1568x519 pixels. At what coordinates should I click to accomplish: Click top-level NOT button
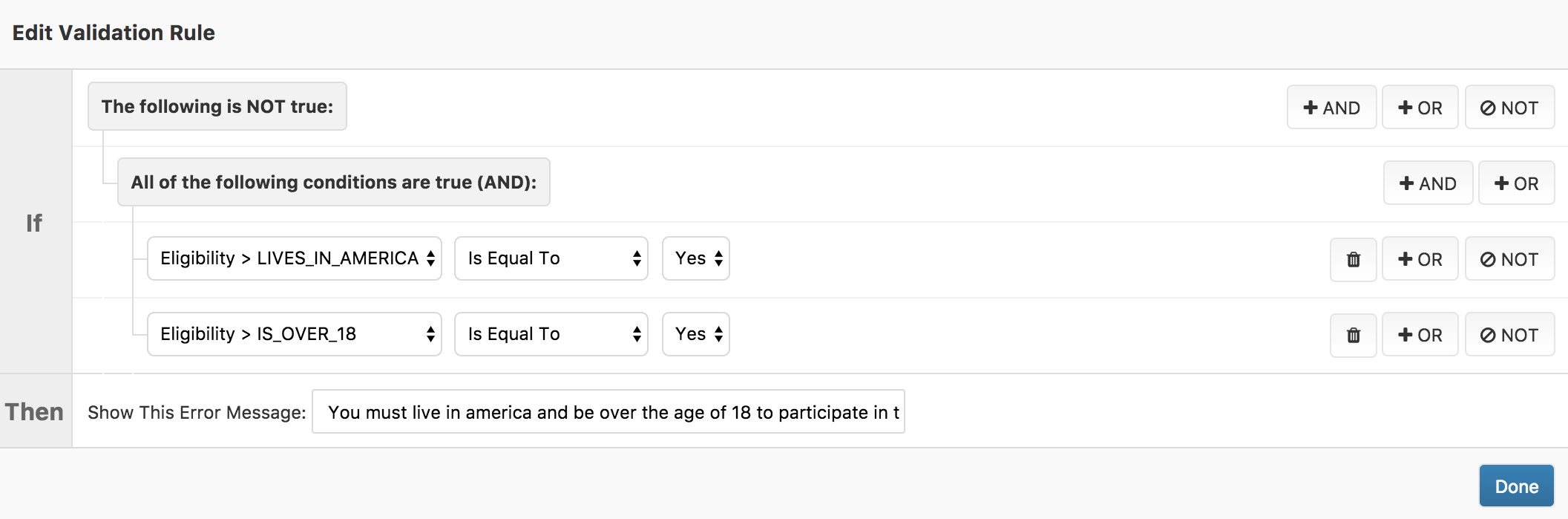point(1509,108)
